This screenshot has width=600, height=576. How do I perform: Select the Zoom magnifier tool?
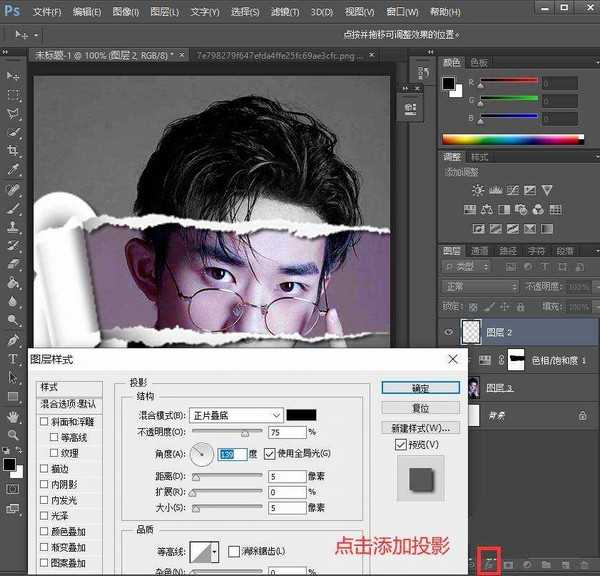click(13, 436)
